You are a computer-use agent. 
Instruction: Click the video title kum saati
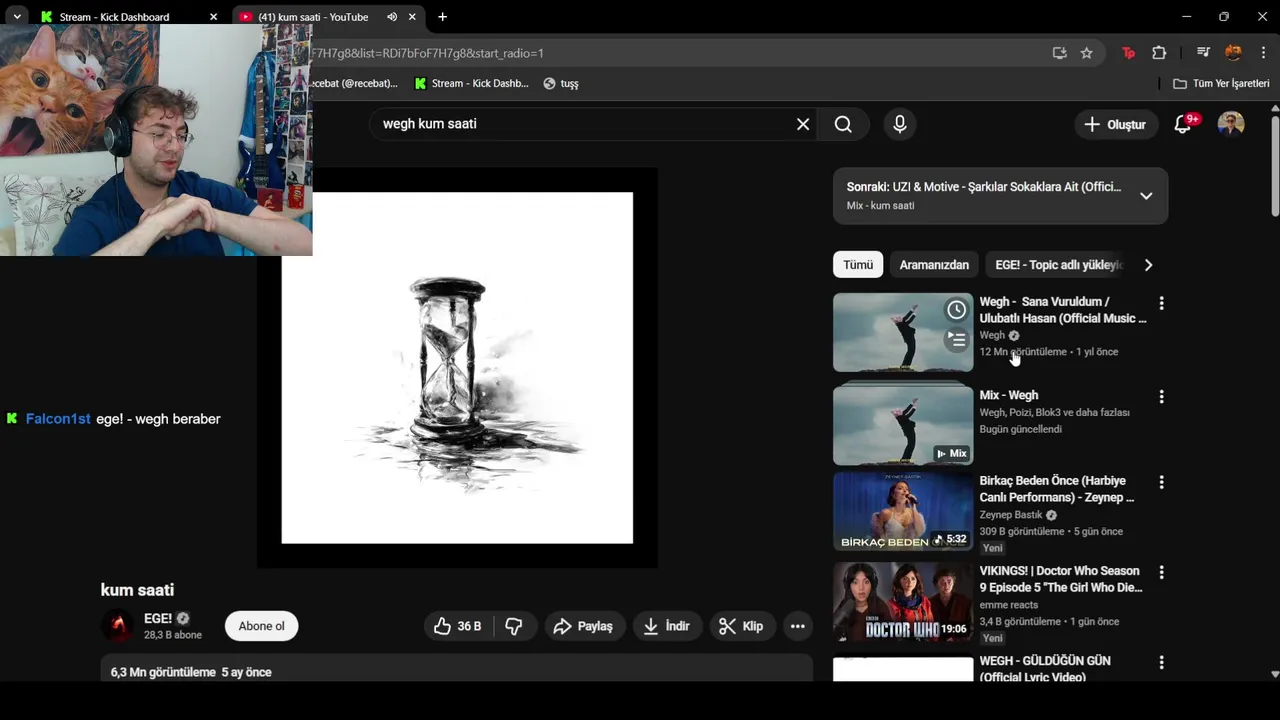tap(137, 590)
